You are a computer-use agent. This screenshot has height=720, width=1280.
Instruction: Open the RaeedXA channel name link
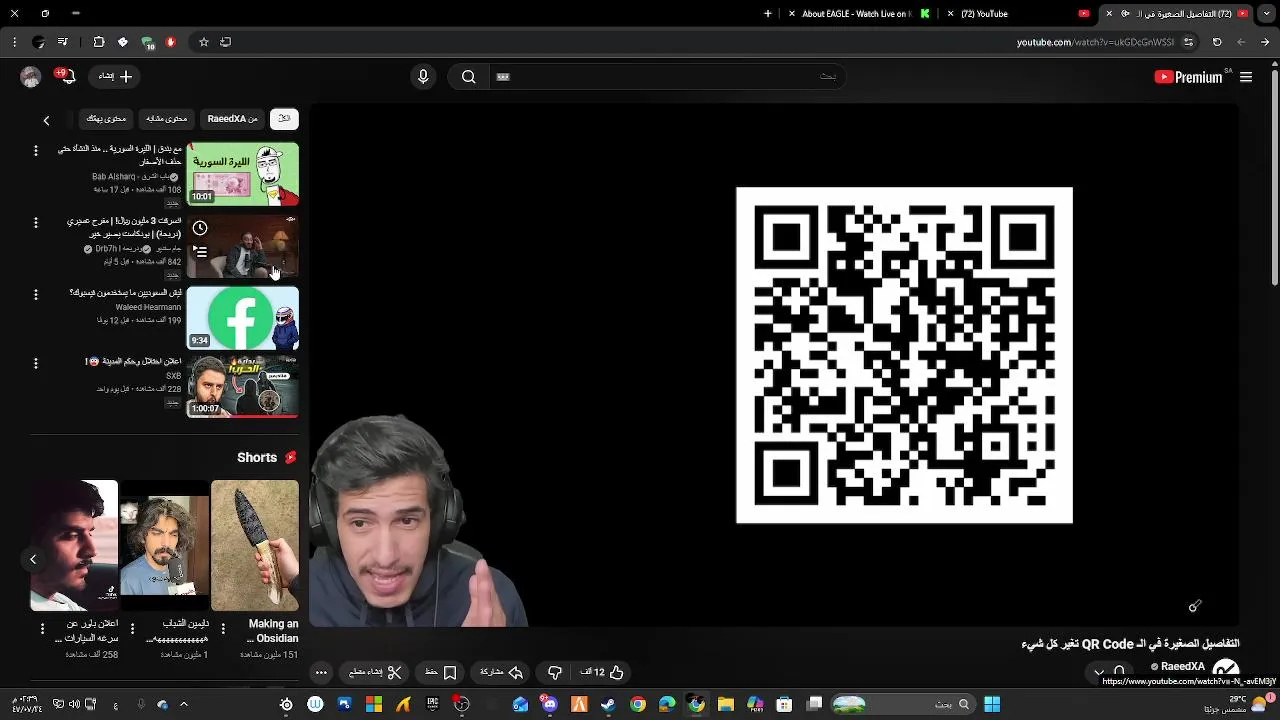1182,666
